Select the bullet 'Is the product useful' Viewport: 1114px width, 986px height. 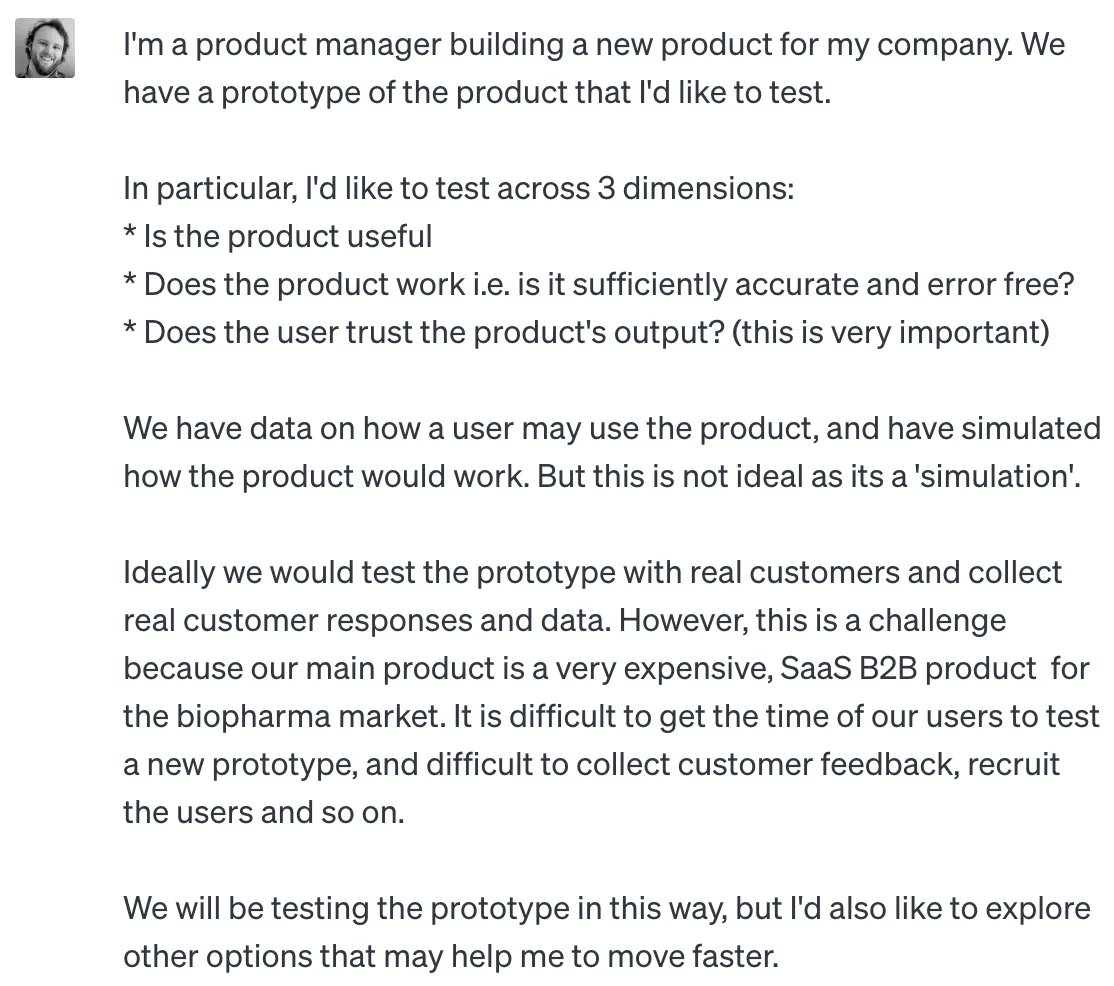coord(278,237)
